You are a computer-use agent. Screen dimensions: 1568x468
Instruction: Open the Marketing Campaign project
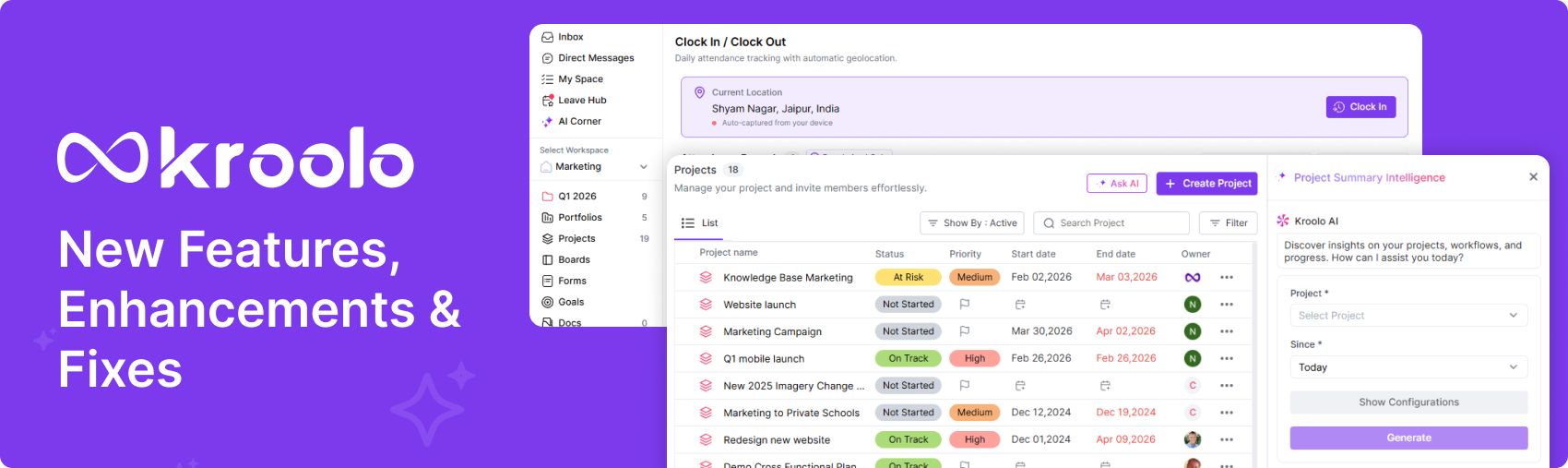[x=772, y=331]
